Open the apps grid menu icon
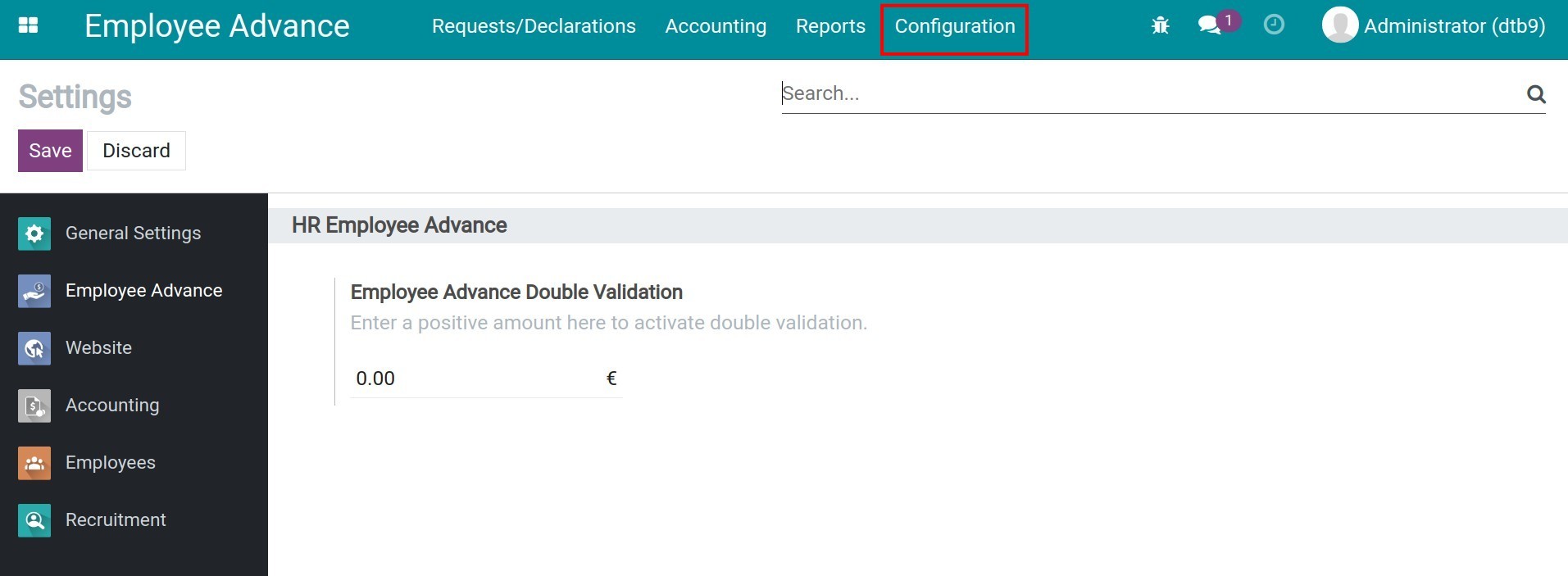The image size is (1568, 576). pos(28,25)
